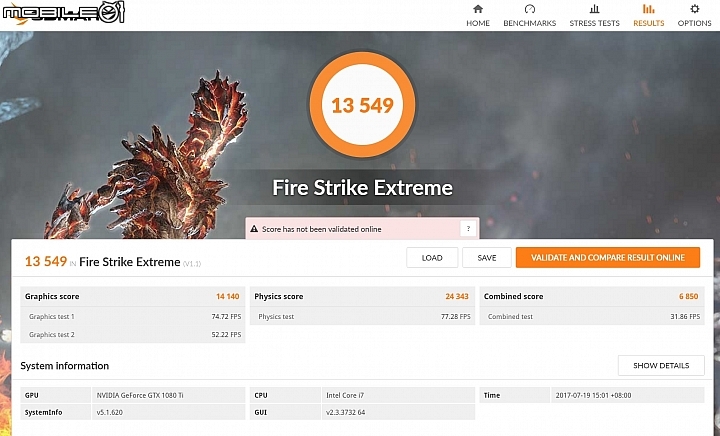
Task: Switch to BENCHMARKS tab label
Action: 529,23
